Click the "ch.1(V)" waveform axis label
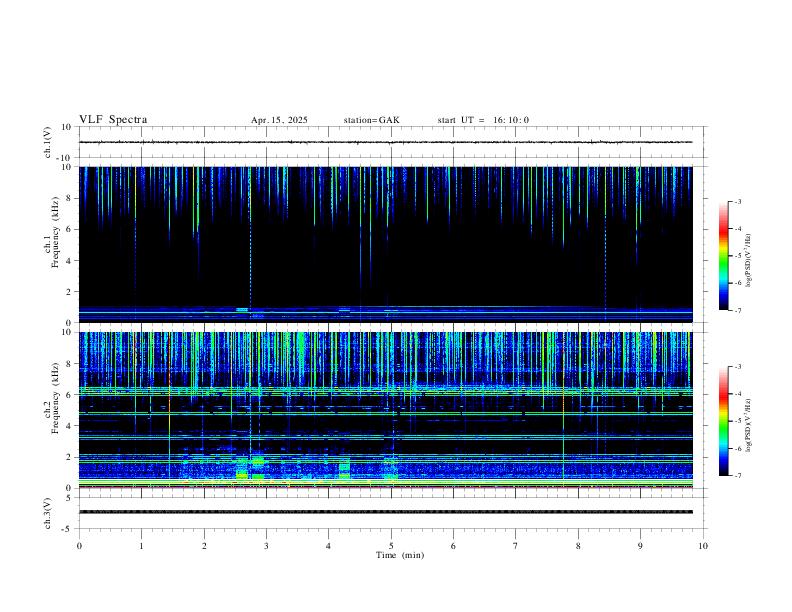The width and height of the screenshot is (792, 612). pos(47,142)
